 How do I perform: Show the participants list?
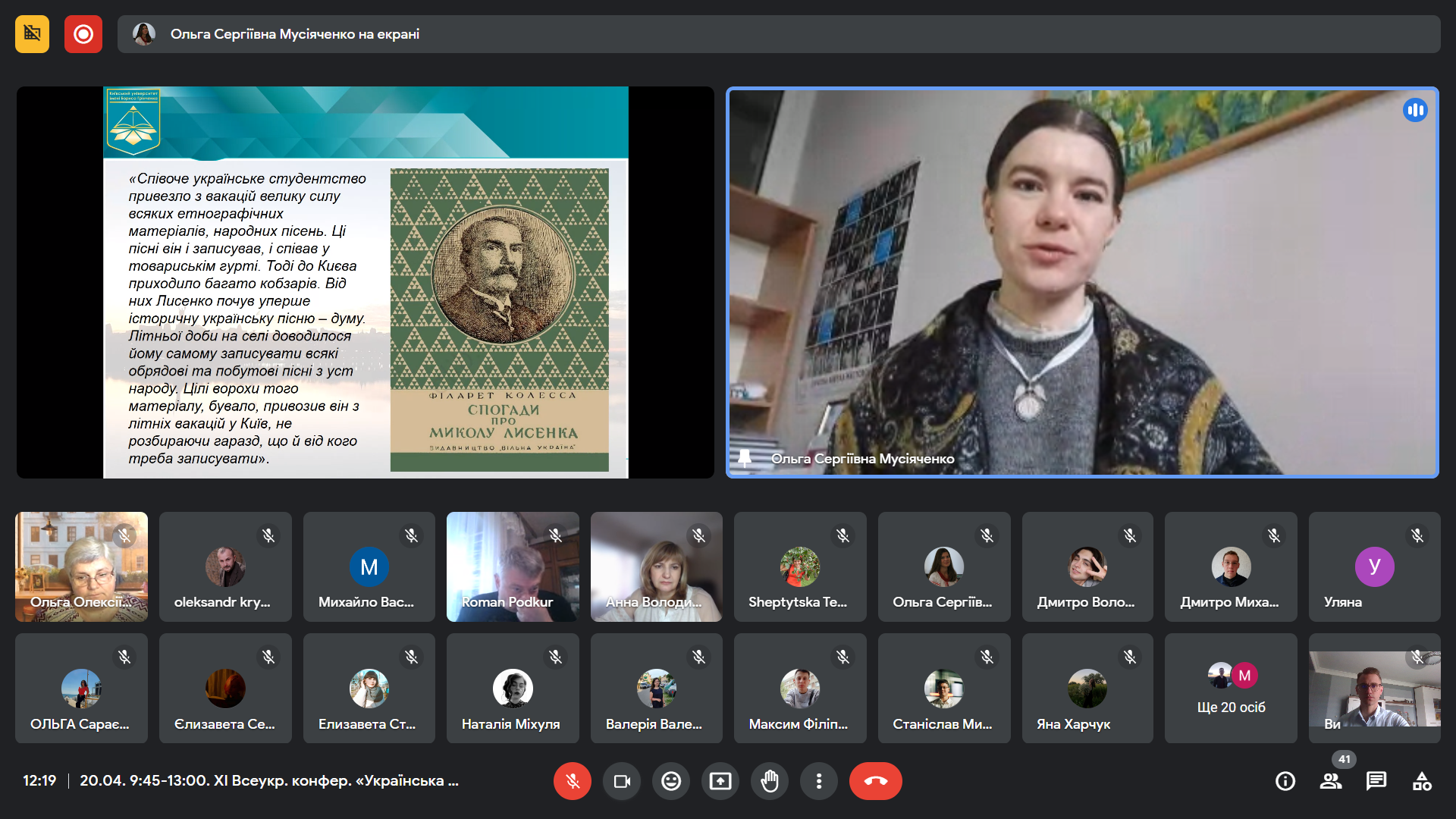tap(1330, 781)
